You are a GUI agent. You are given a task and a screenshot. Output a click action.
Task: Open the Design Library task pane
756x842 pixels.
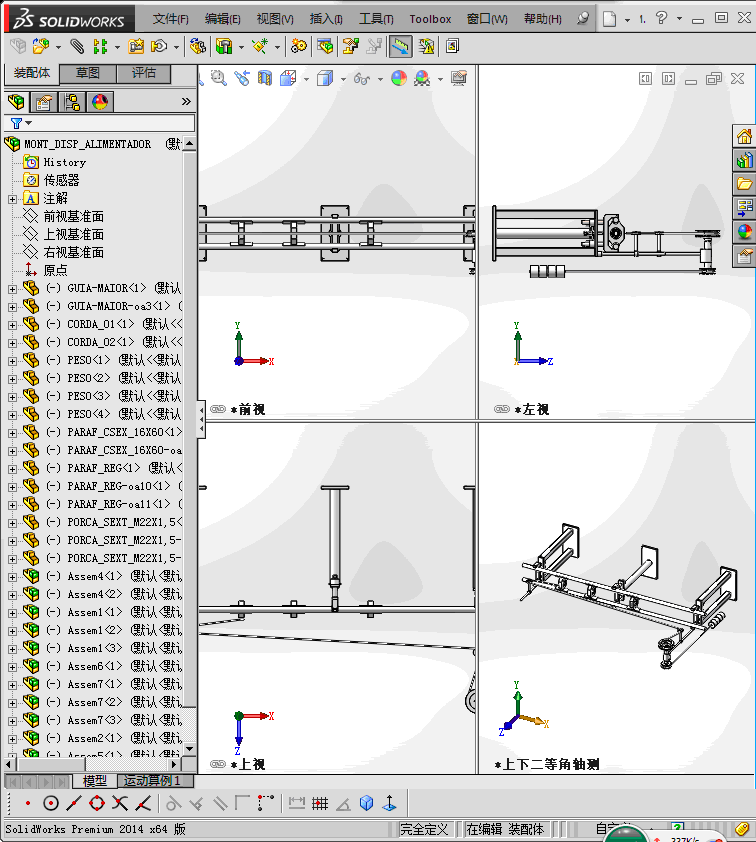744,160
